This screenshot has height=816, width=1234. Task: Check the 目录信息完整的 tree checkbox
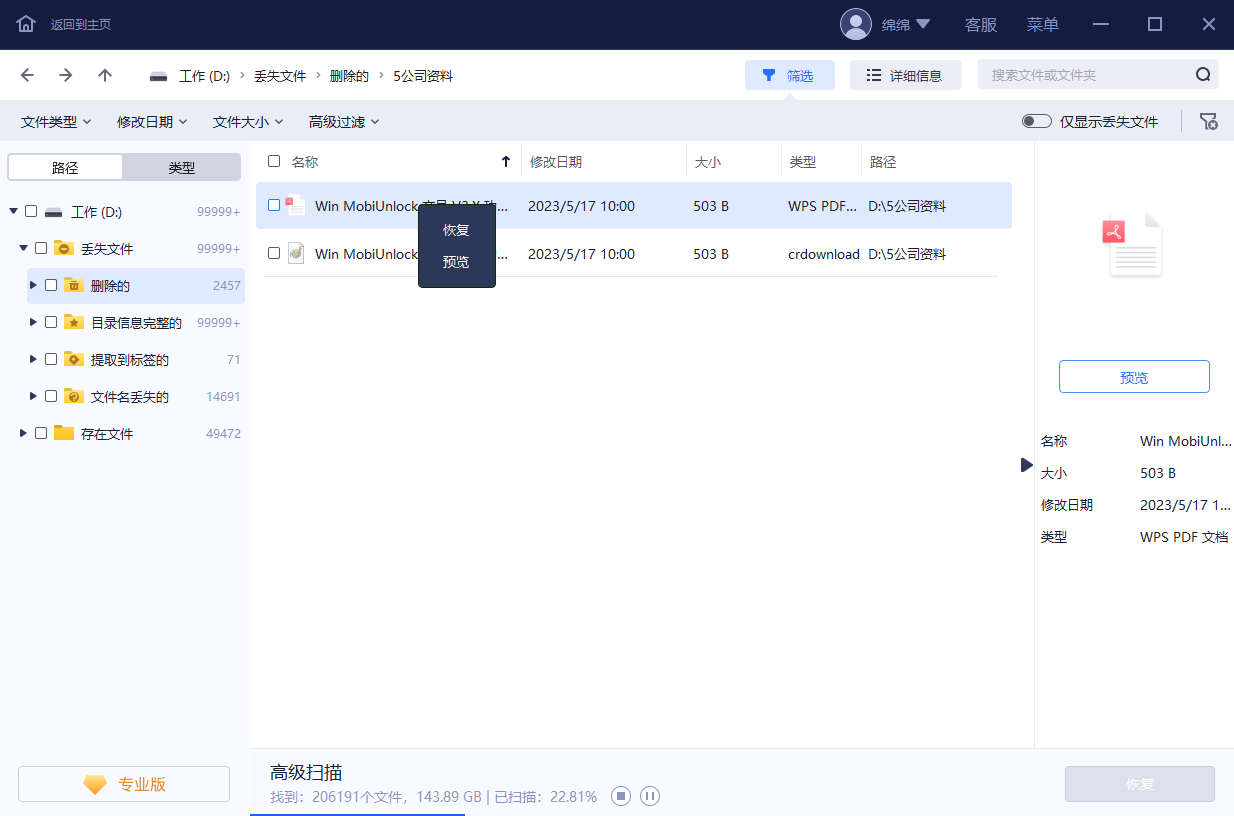[51, 322]
